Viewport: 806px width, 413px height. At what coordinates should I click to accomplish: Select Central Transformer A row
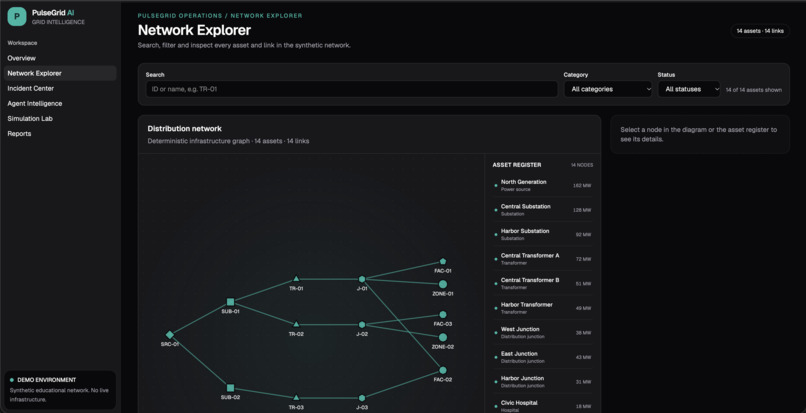[x=543, y=259]
